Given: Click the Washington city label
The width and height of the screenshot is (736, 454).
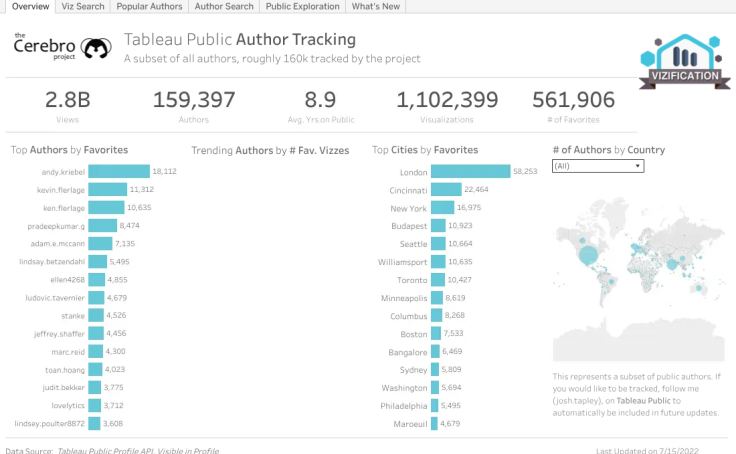Looking at the screenshot, I should click(404, 388).
